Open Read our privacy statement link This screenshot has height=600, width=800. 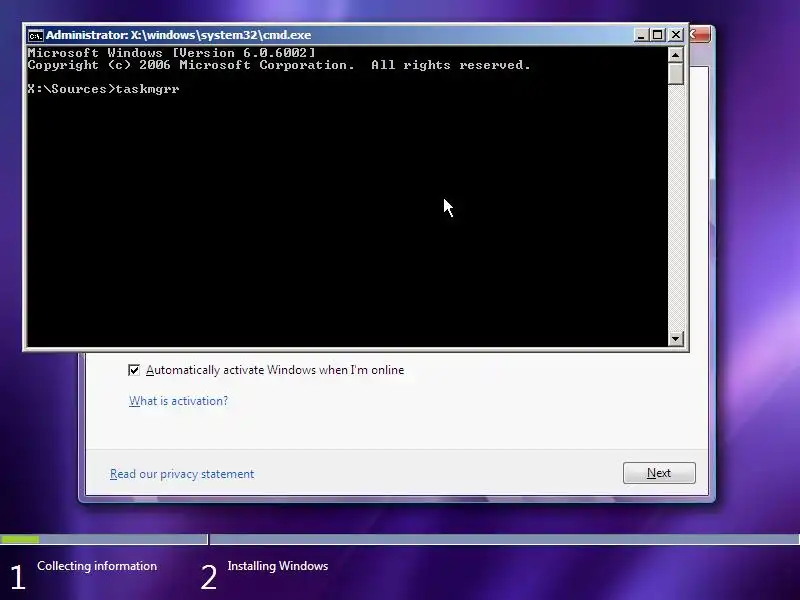182,474
